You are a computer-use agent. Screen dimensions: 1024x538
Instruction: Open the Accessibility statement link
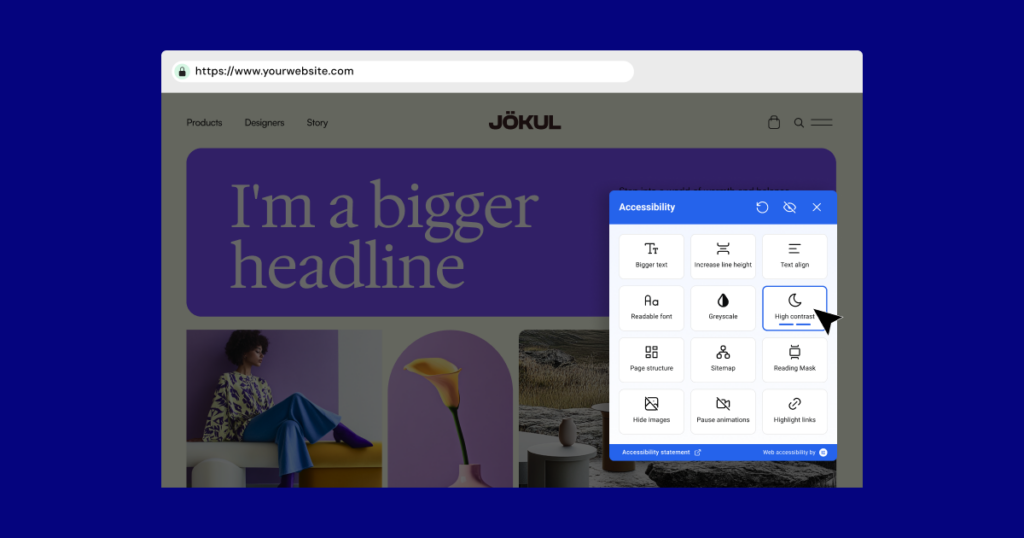click(x=661, y=452)
